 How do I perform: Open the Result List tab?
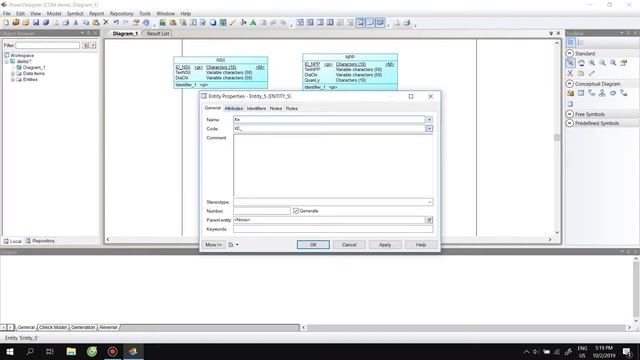(158, 33)
